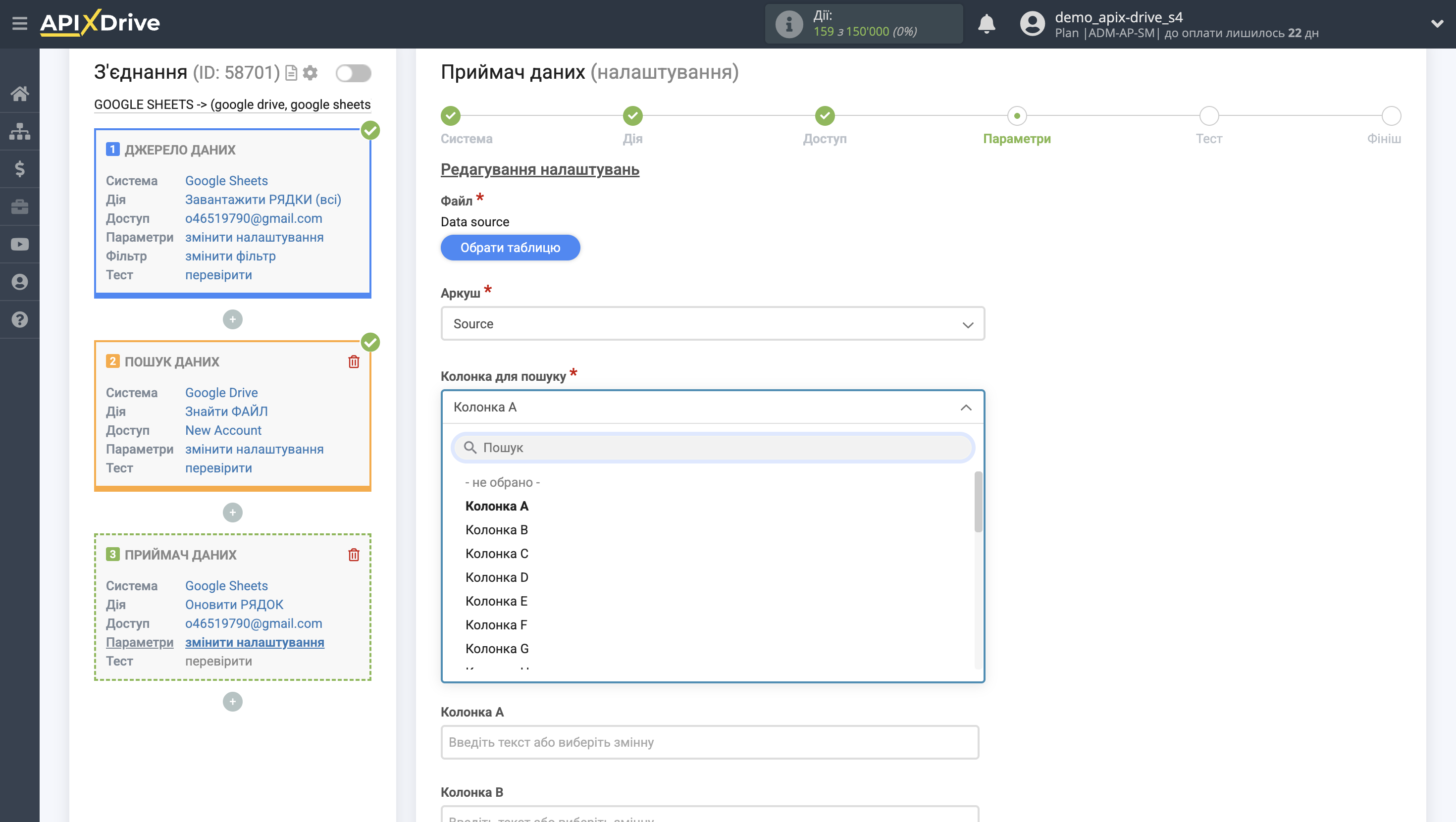Go to the Доступ step
1456x822 pixels.
point(825,116)
